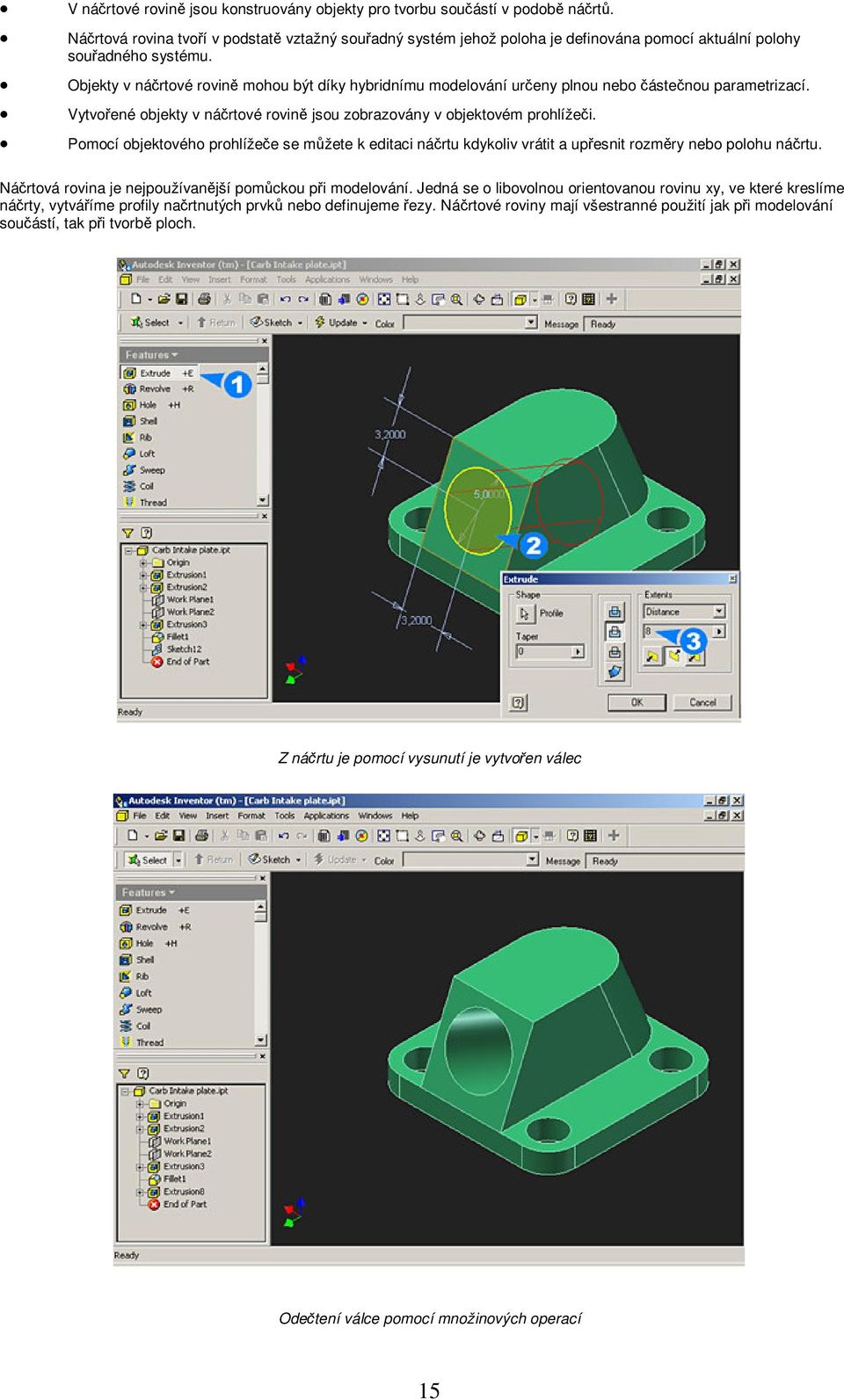Viewport: 844px width, 1400px height.
Task: Toggle Profile selection arrow in Extrude dialog
Action: pyautogui.click(x=525, y=613)
